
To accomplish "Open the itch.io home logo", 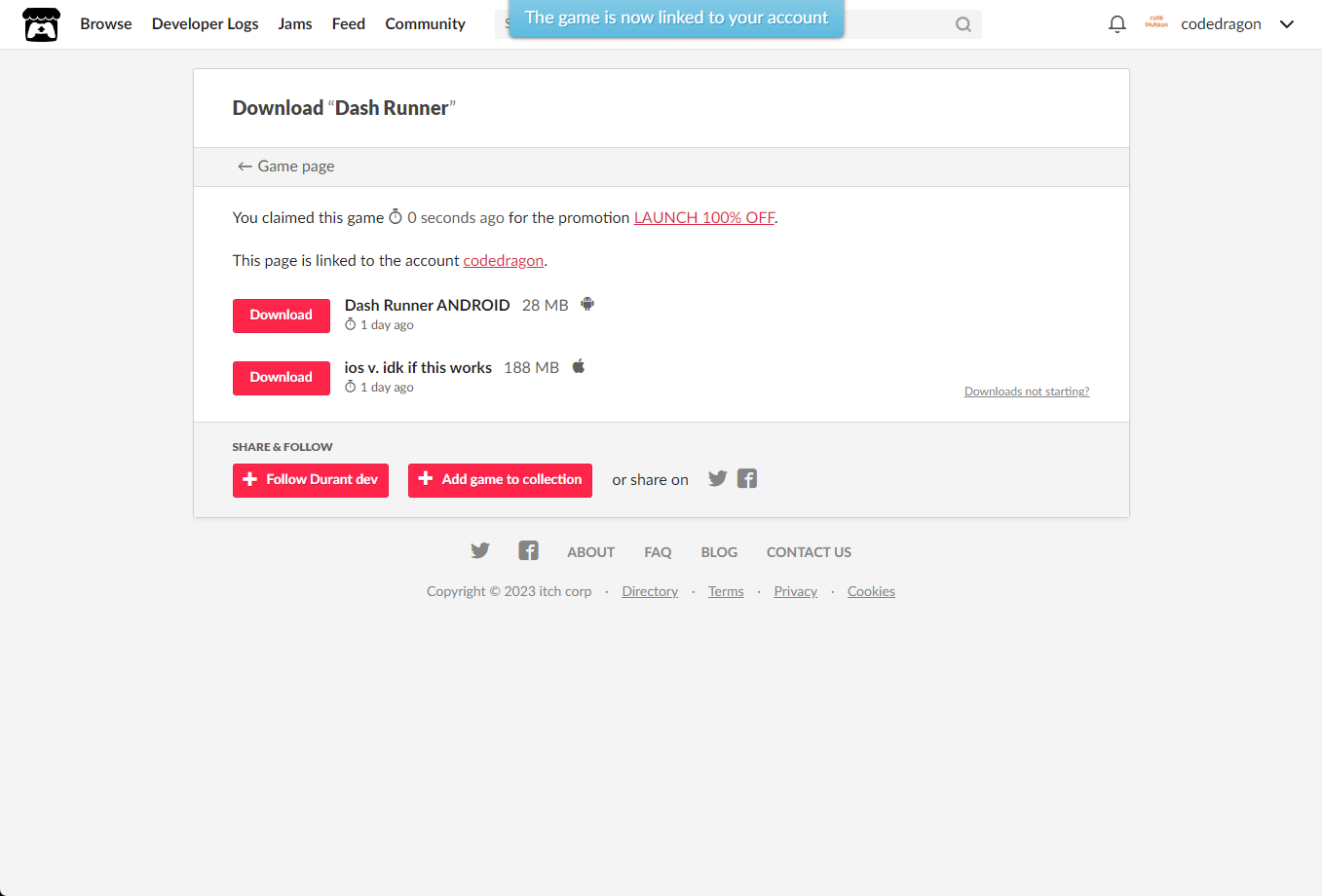I will (41, 24).
